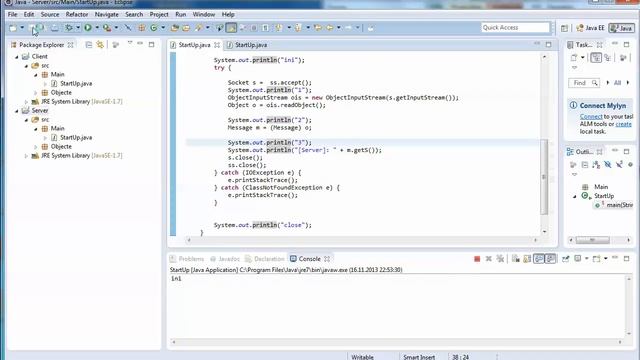640x360 pixels.
Task: Click Collapse All icon in Outline view
Action: coord(585,164)
